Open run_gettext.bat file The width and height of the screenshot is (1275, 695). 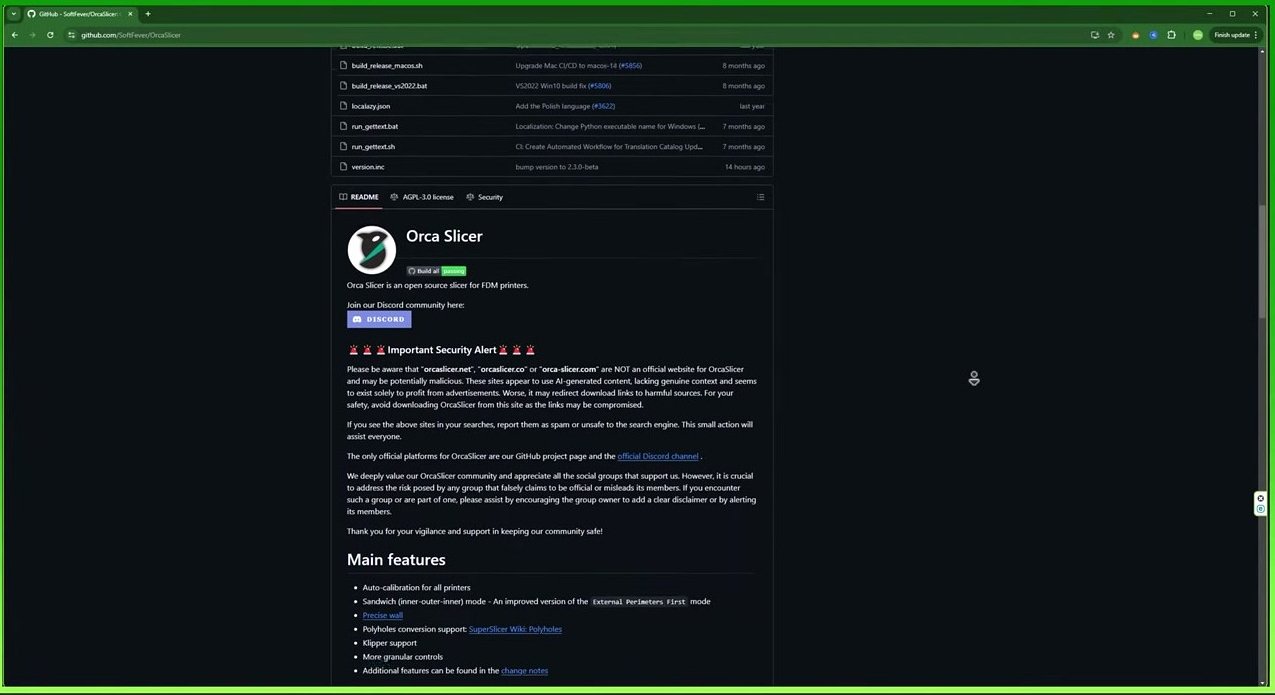(x=375, y=127)
